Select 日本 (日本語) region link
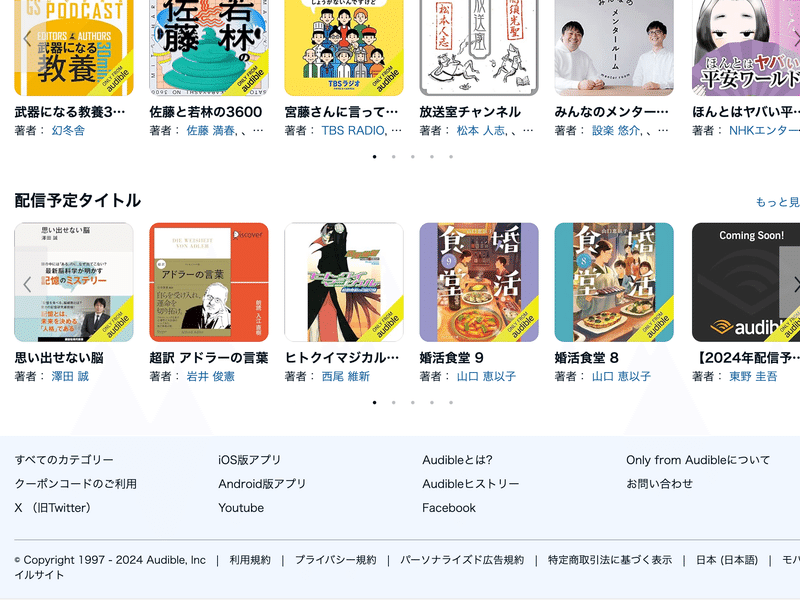Screen dimensions: 800x600 (727, 560)
